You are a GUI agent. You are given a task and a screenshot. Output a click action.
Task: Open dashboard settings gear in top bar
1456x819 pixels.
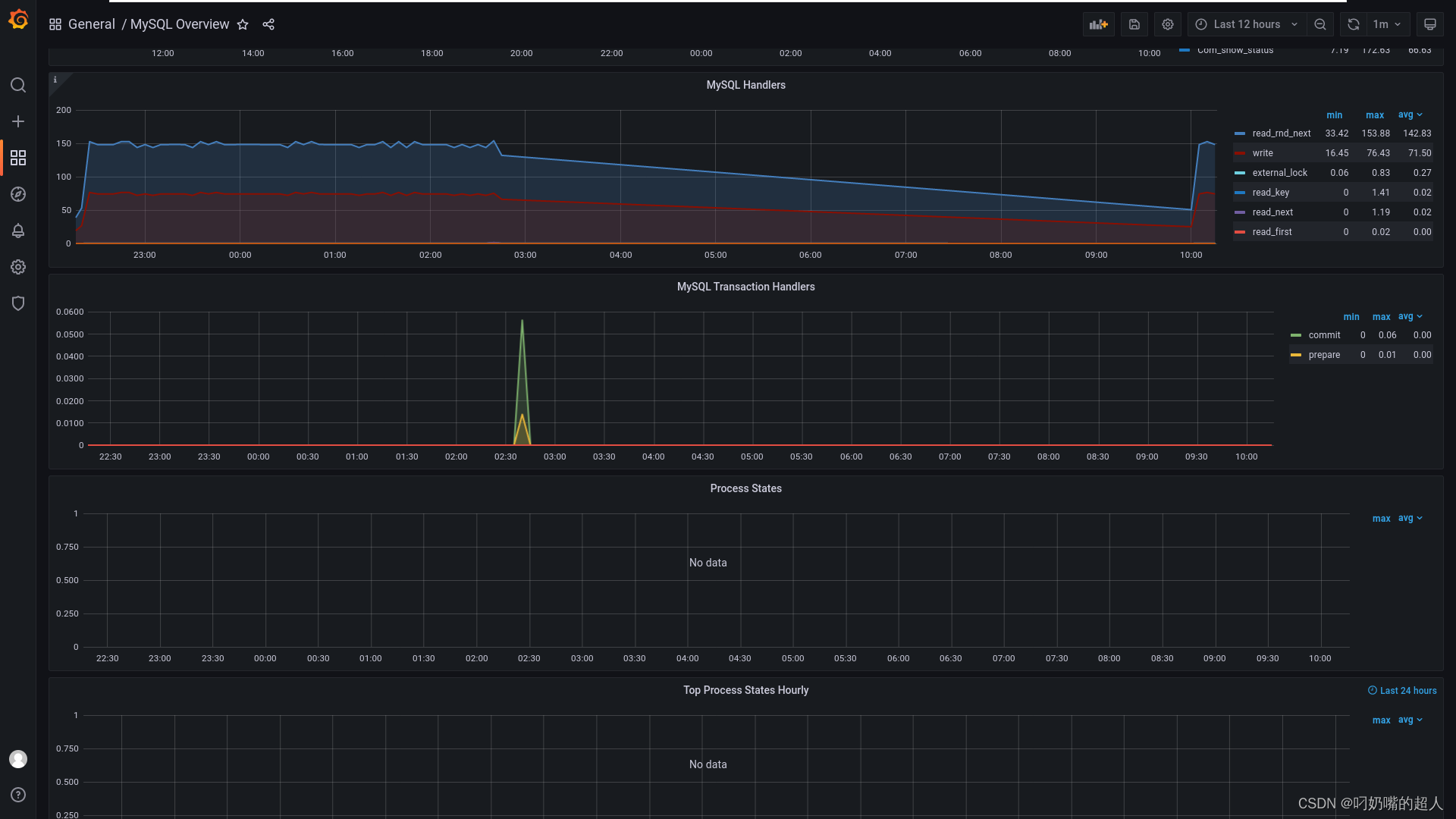click(x=1168, y=24)
